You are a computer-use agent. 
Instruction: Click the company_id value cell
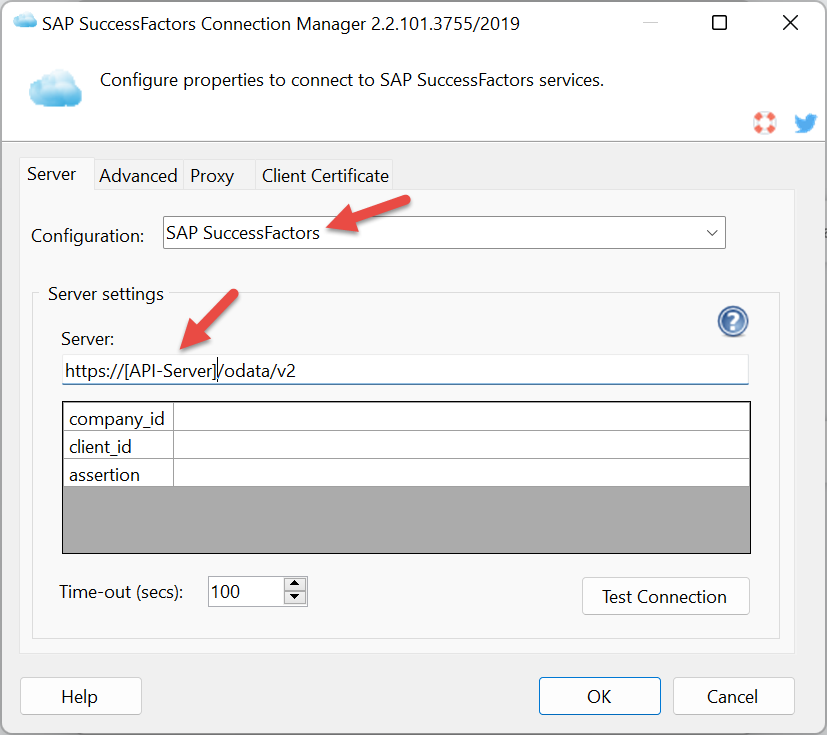tap(461, 417)
